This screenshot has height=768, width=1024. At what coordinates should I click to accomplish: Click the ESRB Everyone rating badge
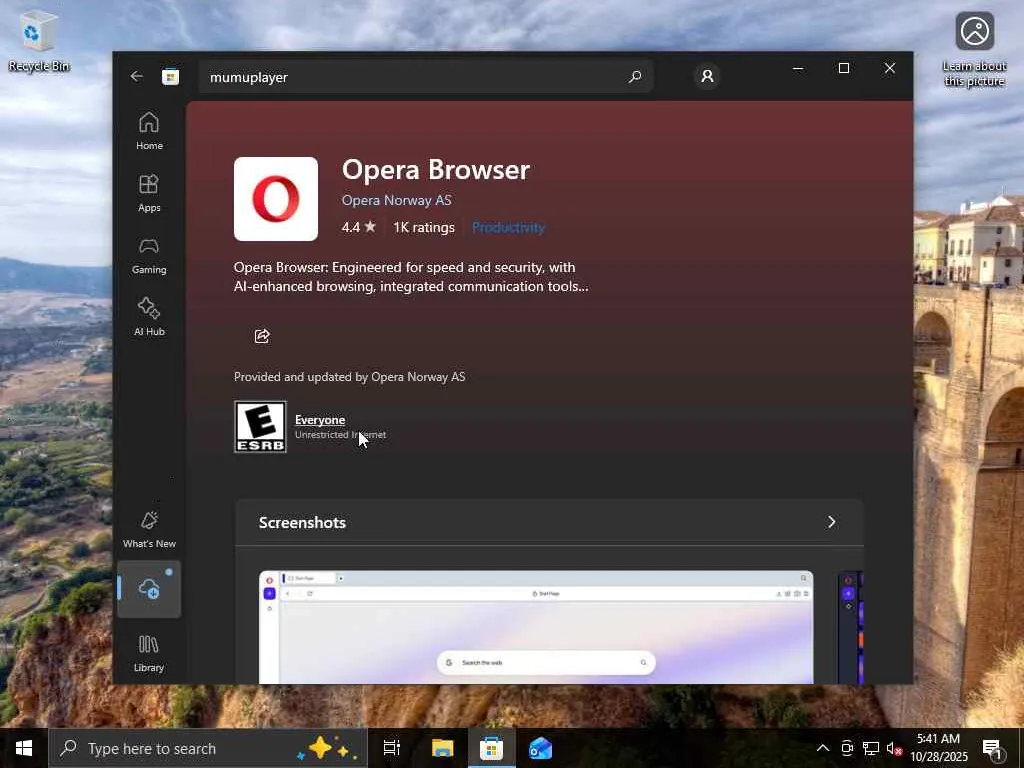pyautogui.click(x=260, y=426)
